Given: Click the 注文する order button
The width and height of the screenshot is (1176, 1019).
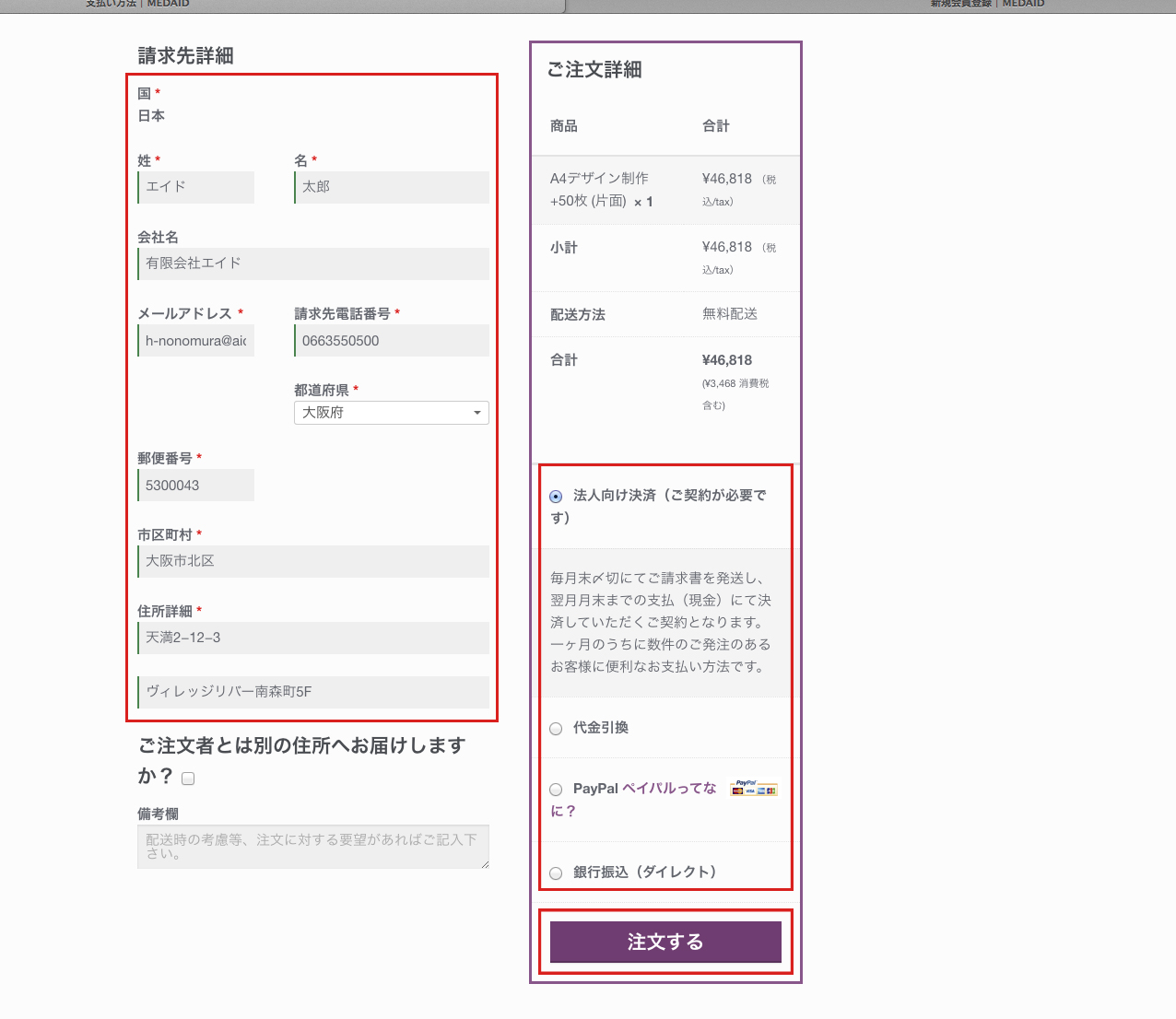Looking at the screenshot, I should tap(664, 942).
